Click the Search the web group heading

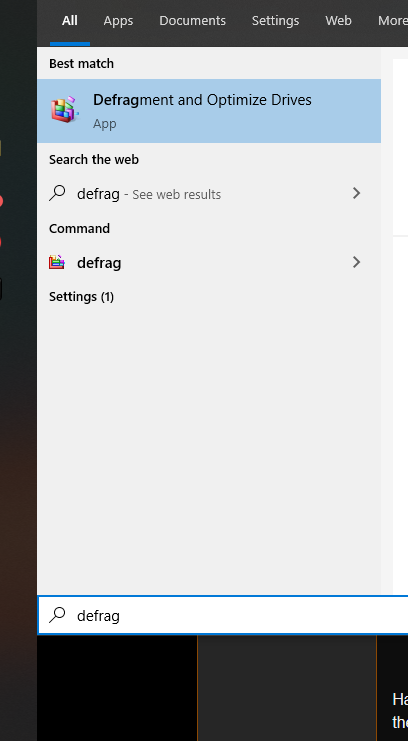(94, 159)
